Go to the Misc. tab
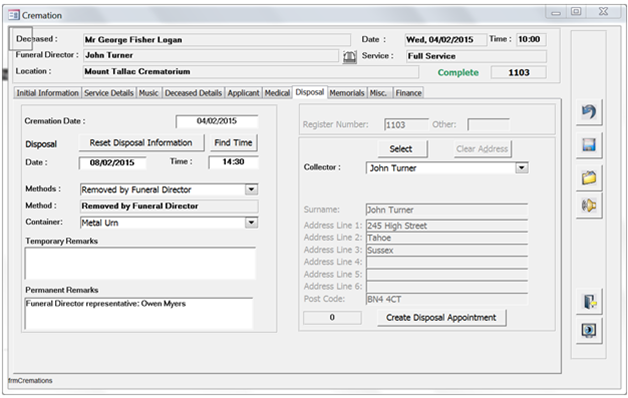 pos(378,93)
